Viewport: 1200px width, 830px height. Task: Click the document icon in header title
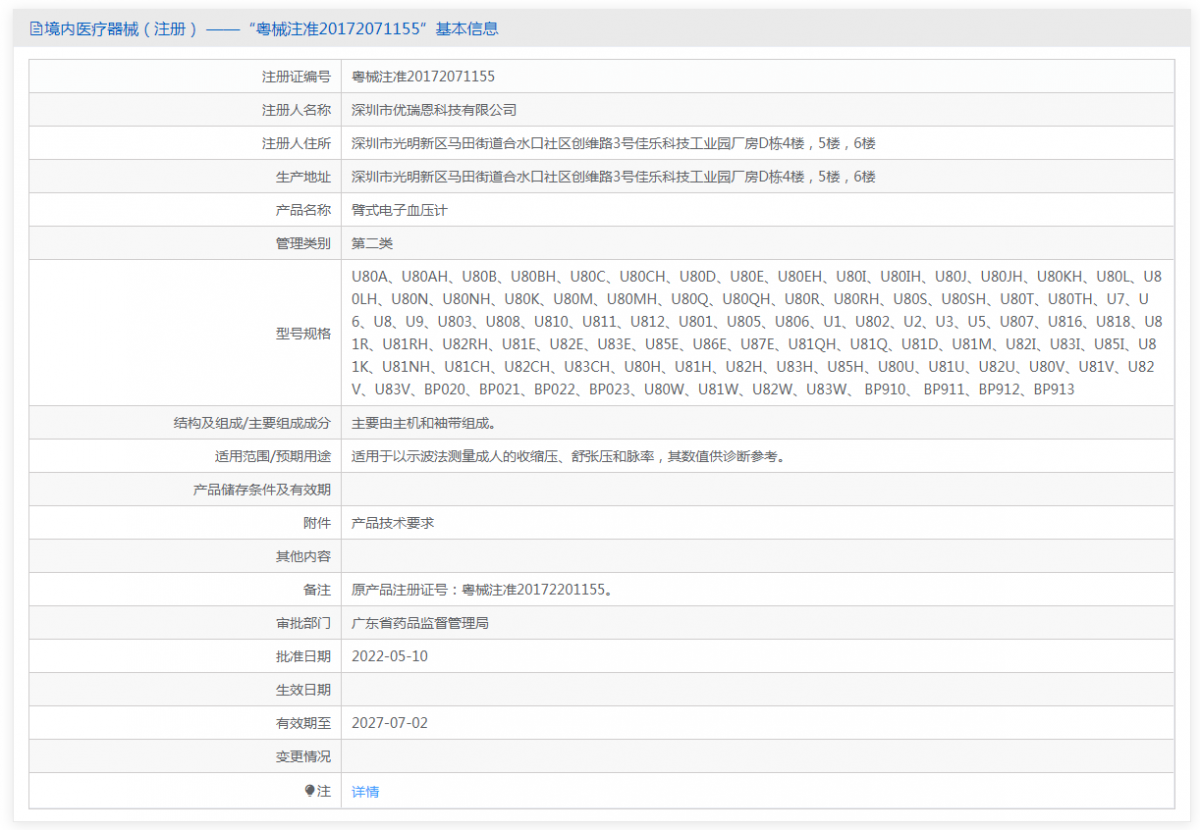pos(36,29)
